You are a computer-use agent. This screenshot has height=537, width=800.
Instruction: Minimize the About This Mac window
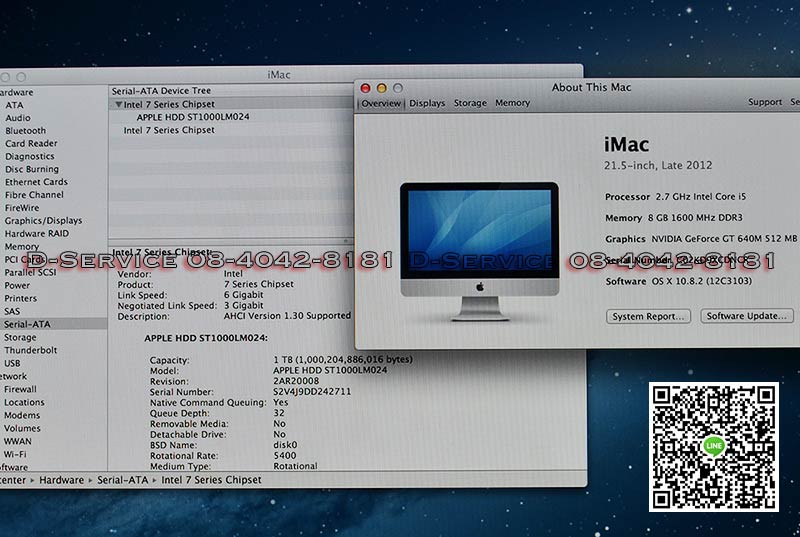(x=382, y=88)
